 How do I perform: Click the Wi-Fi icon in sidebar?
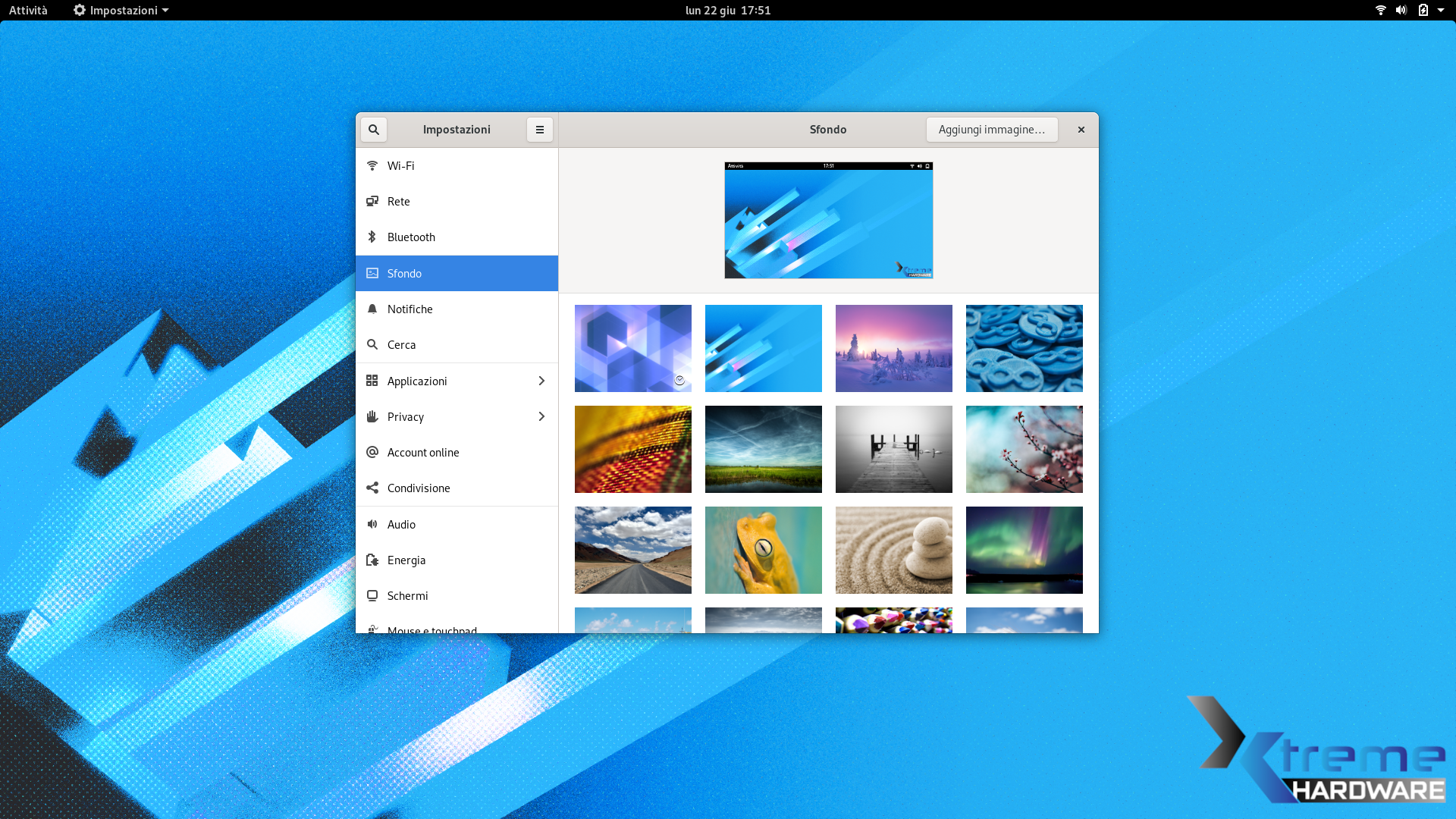[372, 165]
